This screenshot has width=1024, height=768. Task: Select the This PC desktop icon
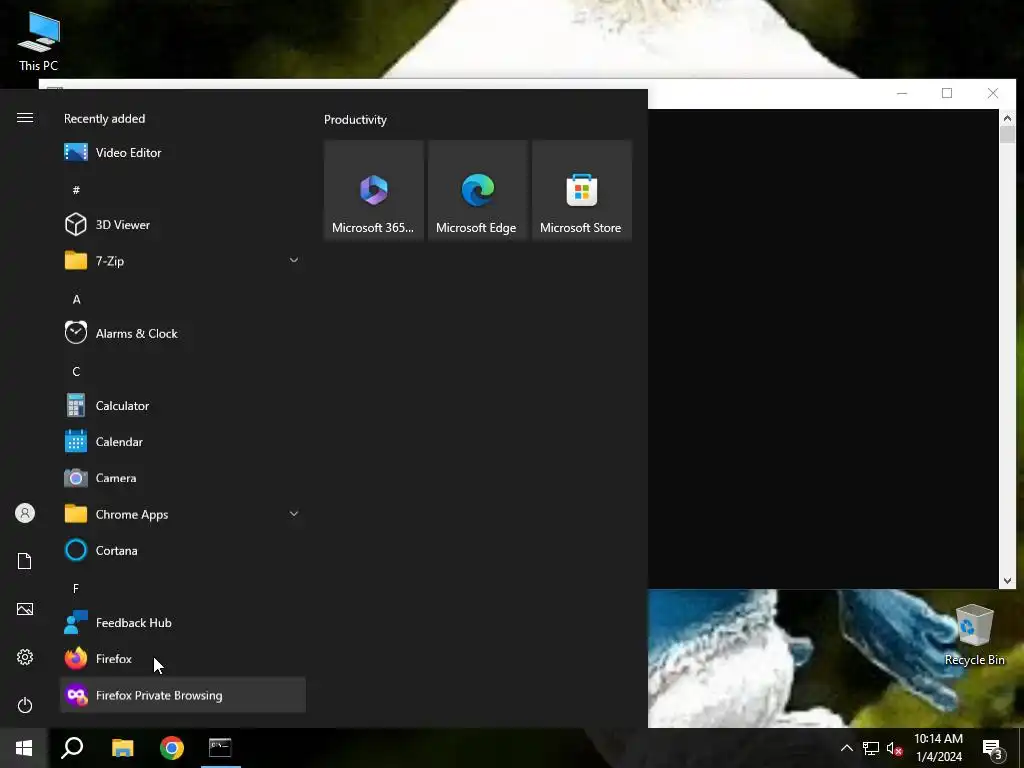[x=39, y=42]
